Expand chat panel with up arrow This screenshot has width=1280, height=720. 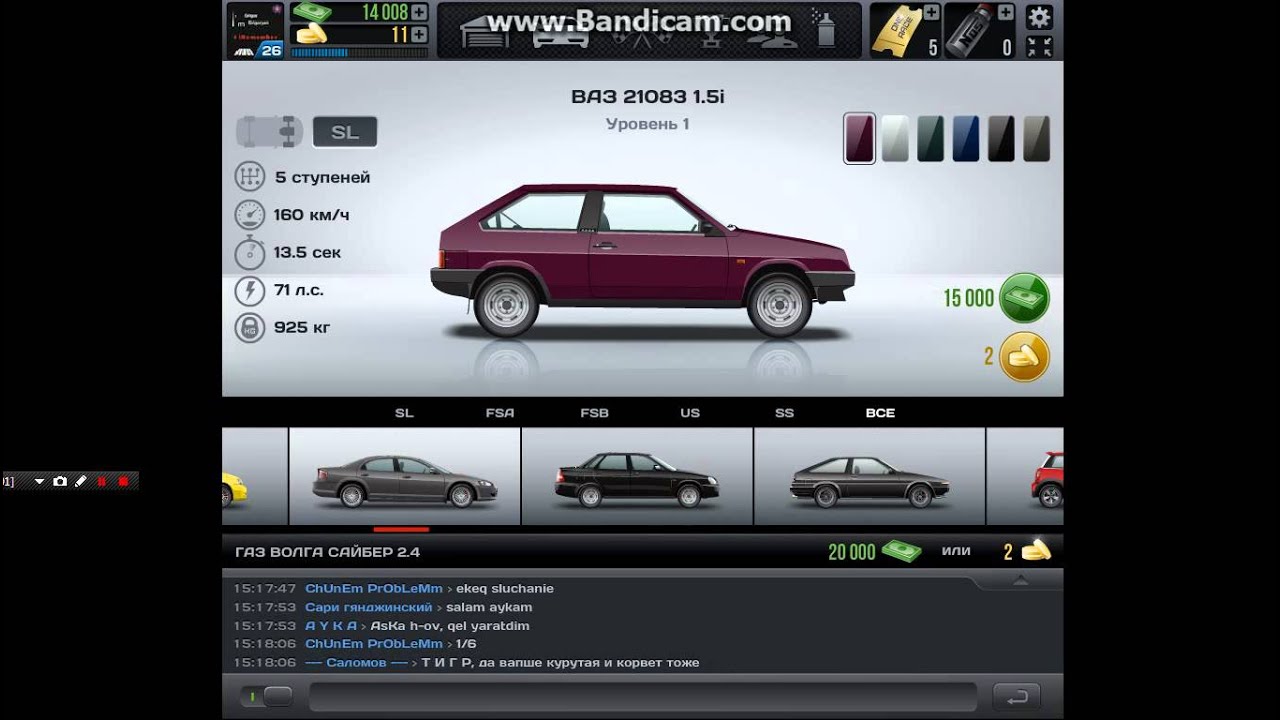[1020, 580]
